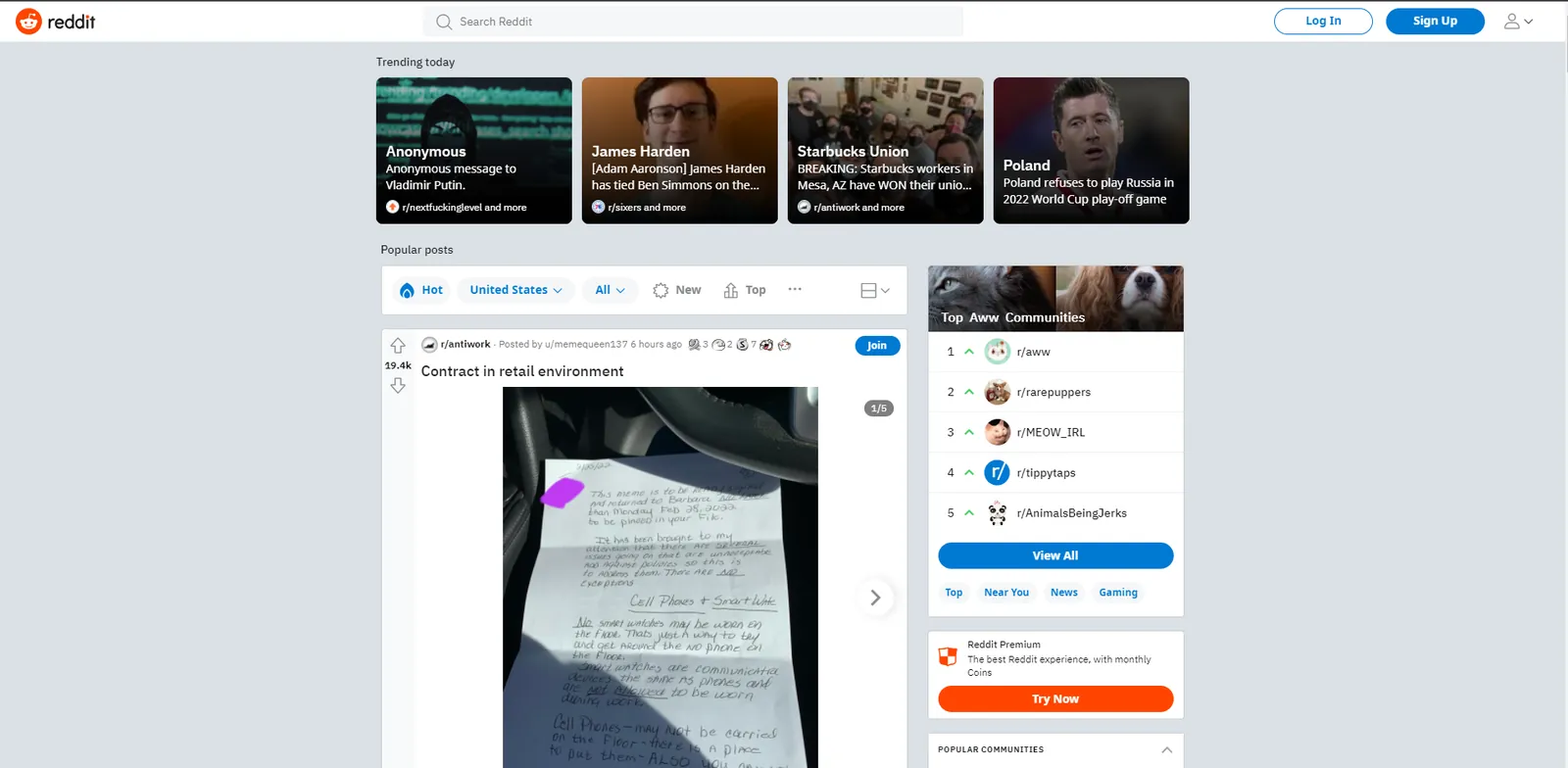
Task: Select the News category chip
Action: click(1064, 593)
